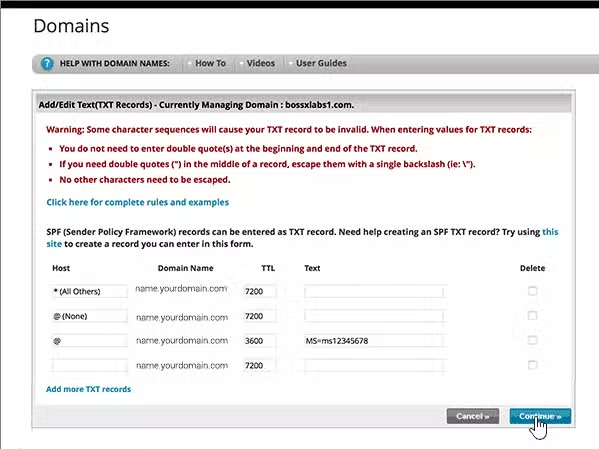
Task: Click the Host field containing * (All Others)
Action: pyautogui.click(x=89, y=292)
